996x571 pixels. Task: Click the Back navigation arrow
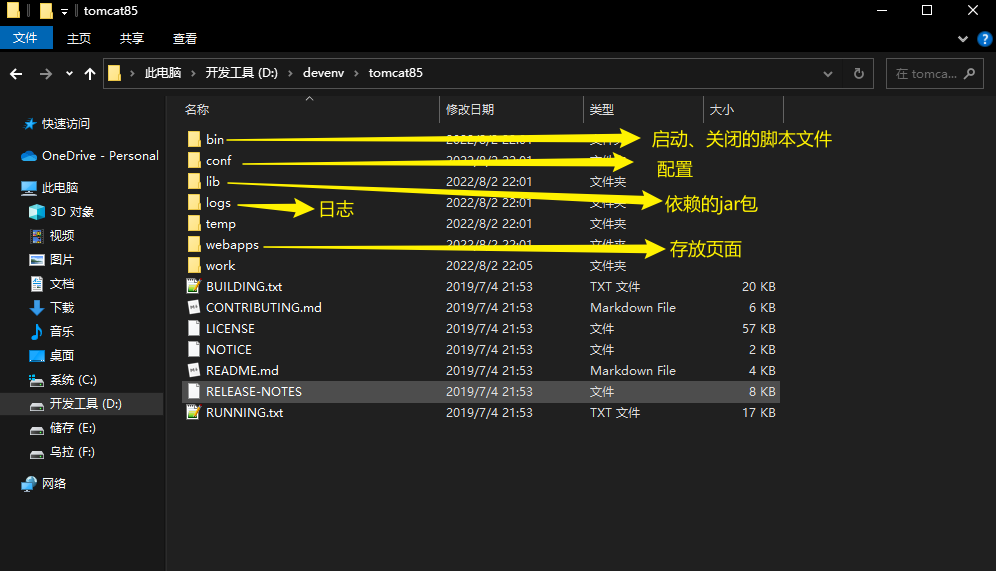click(x=16, y=74)
